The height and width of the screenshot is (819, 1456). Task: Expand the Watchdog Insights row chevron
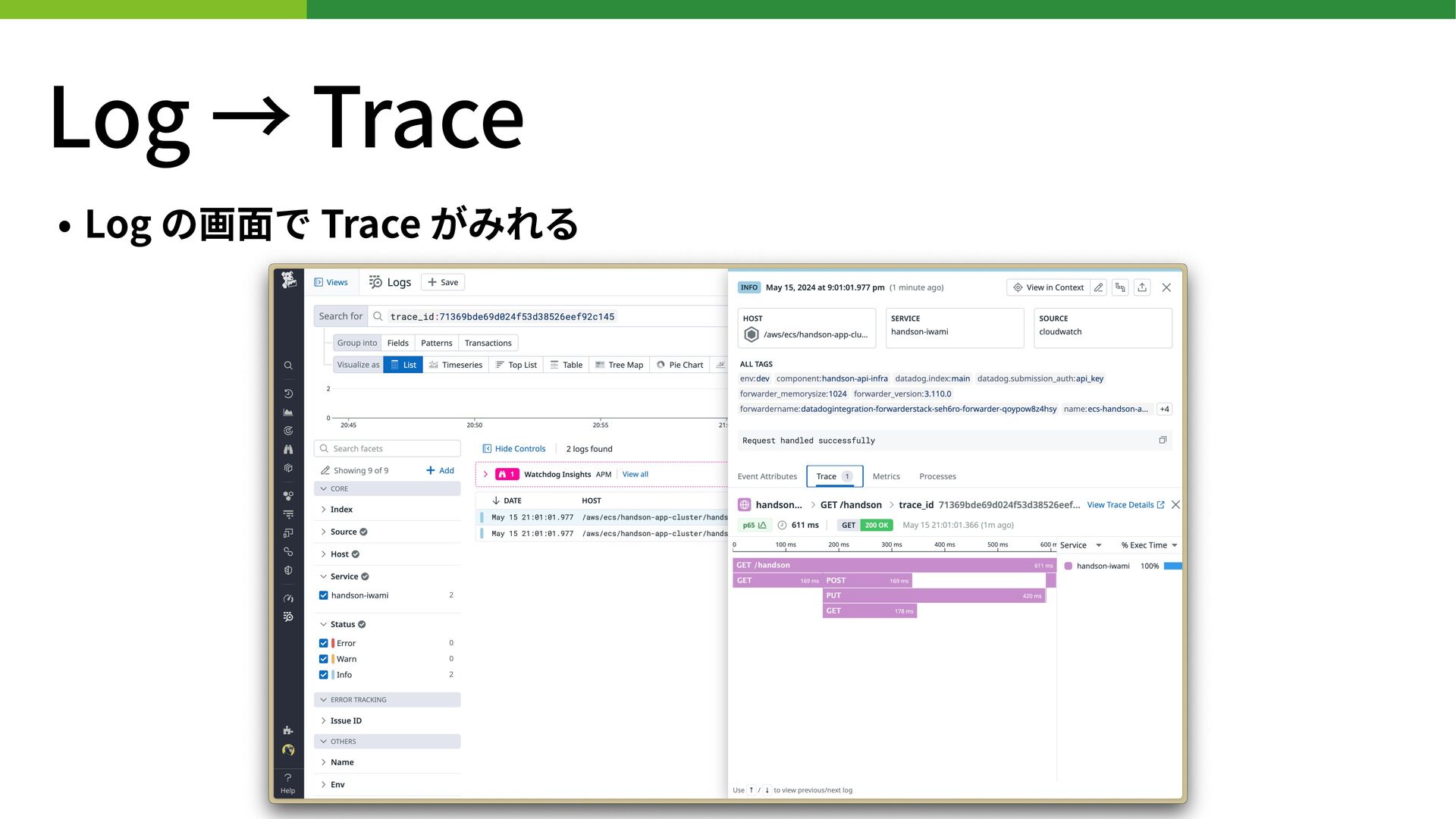(x=485, y=474)
